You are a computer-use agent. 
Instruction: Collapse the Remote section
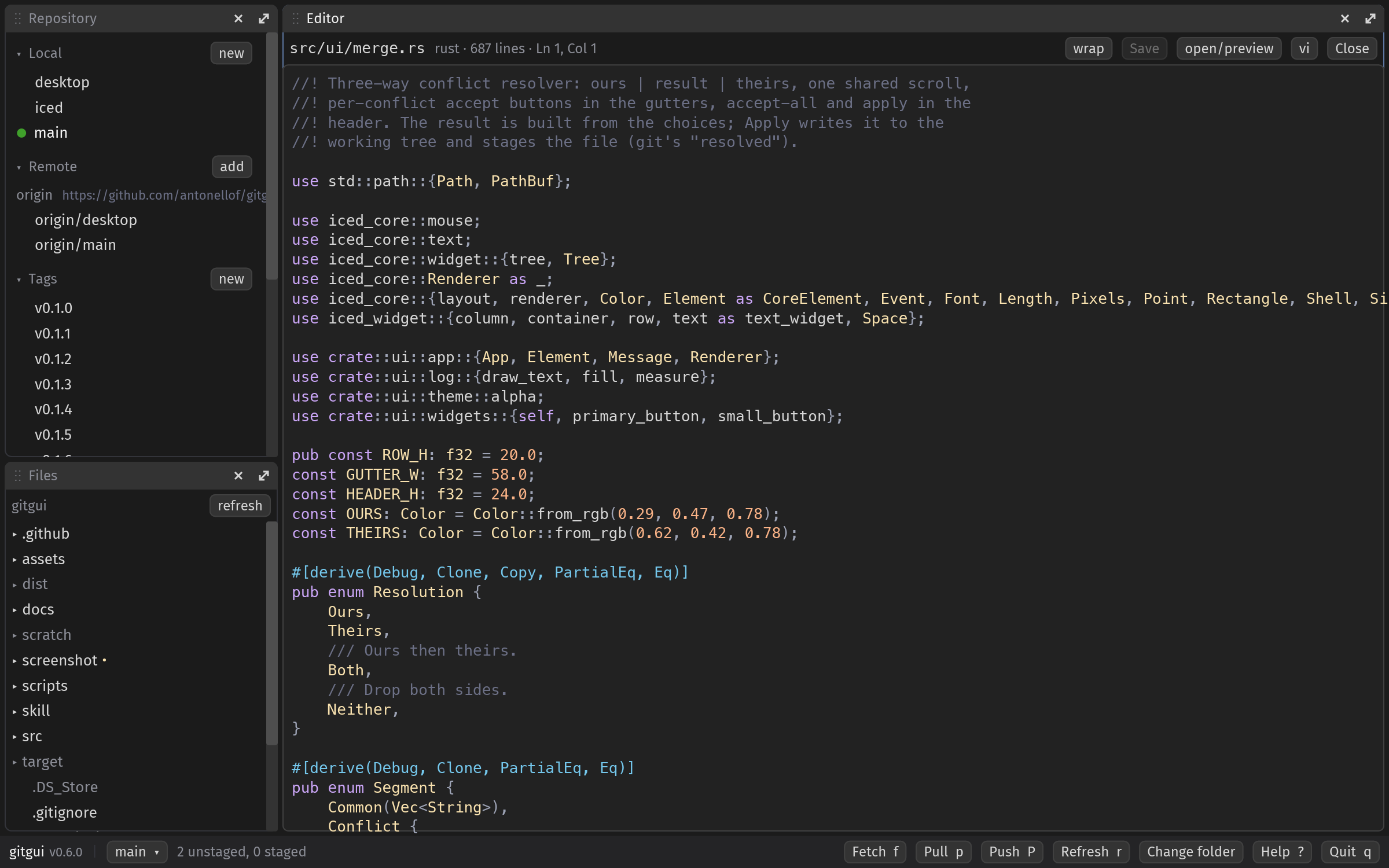pyautogui.click(x=19, y=167)
